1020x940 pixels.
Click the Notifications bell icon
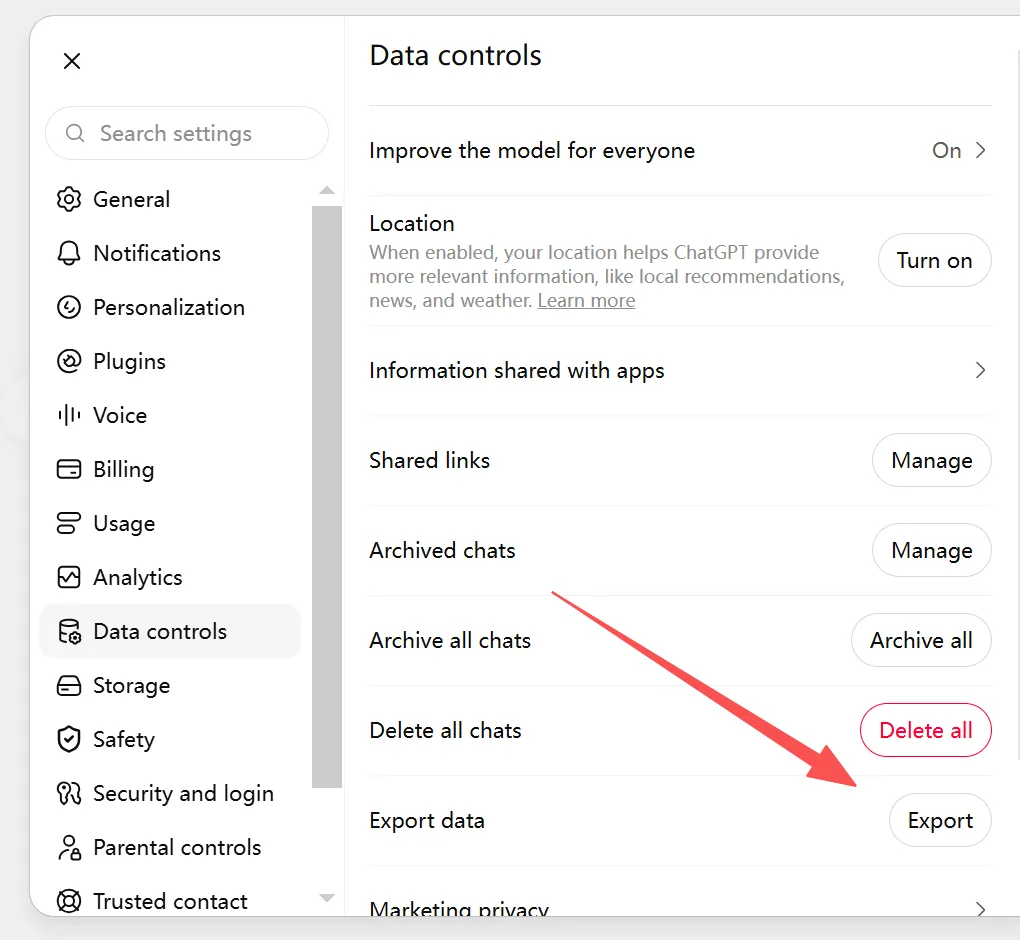(69, 253)
